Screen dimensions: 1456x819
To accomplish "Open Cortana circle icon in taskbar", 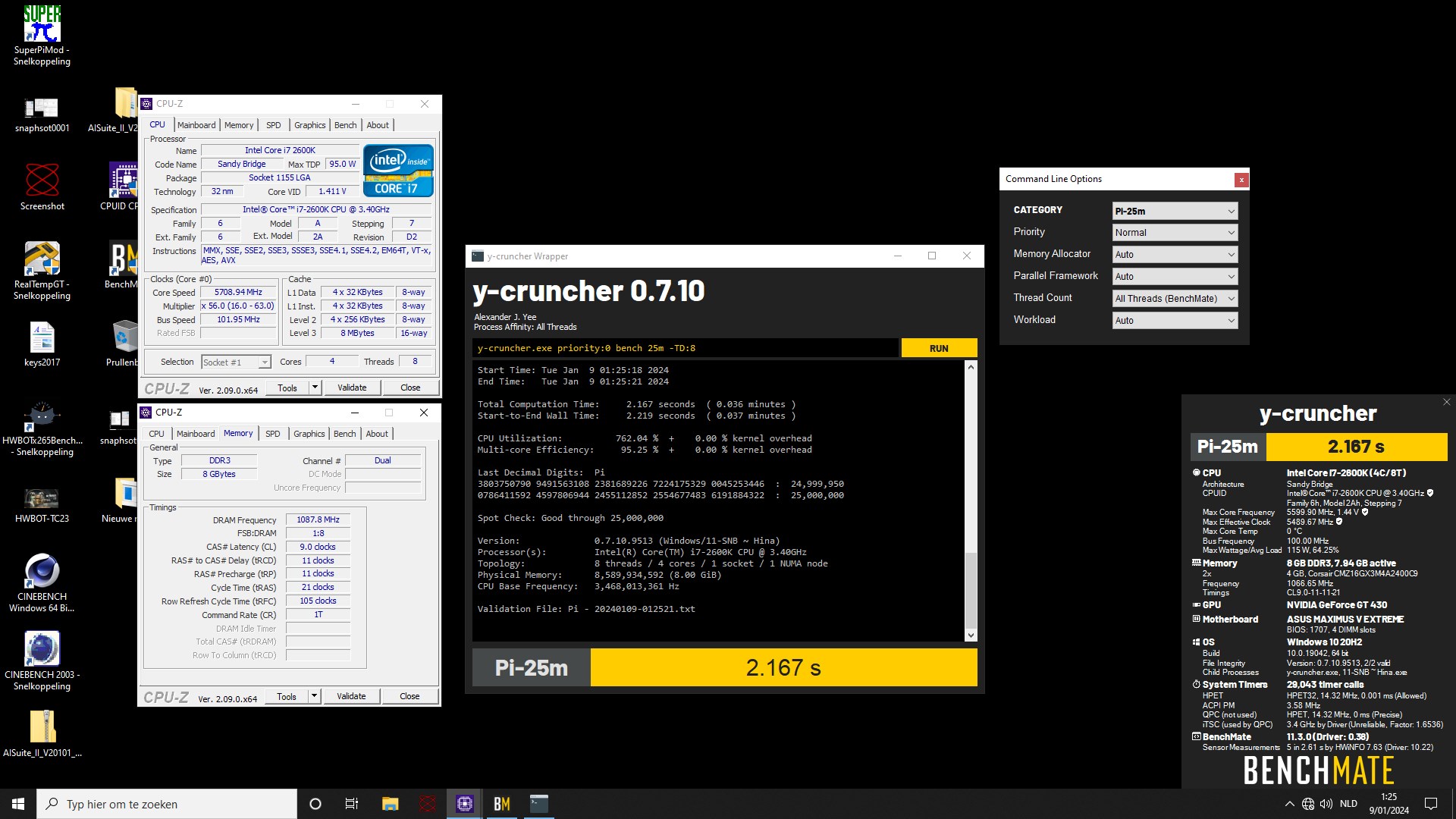I will pyautogui.click(x=315, y=804).
